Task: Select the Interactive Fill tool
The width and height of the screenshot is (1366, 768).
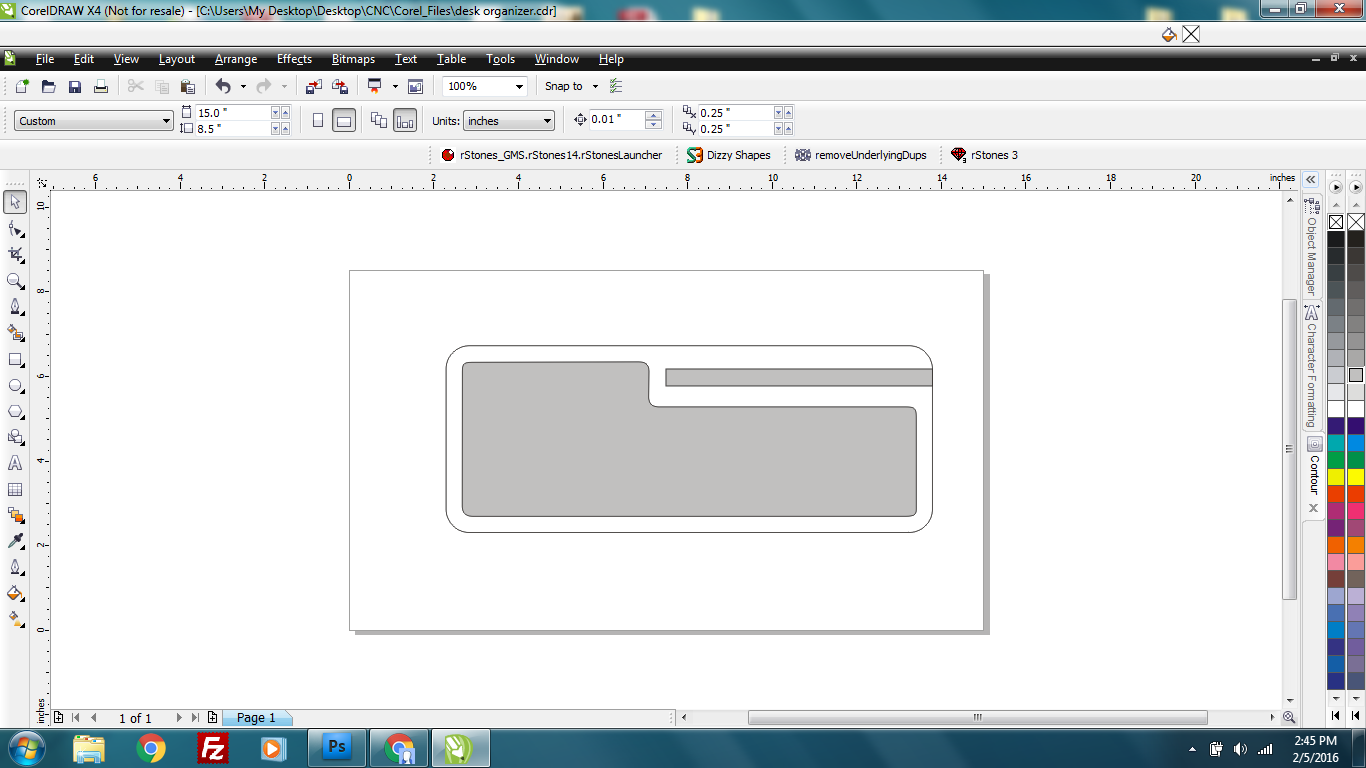Action: (15, 619)
